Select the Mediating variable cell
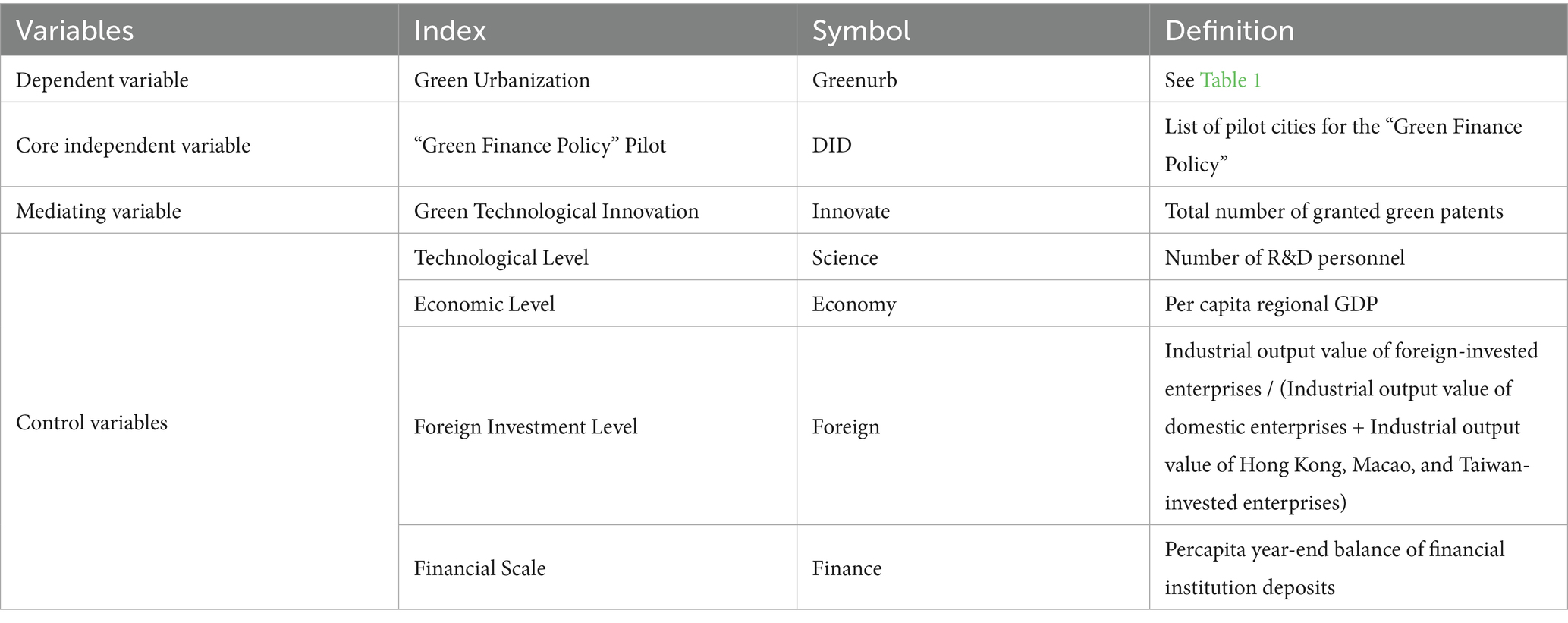 (x=99, y=211)
